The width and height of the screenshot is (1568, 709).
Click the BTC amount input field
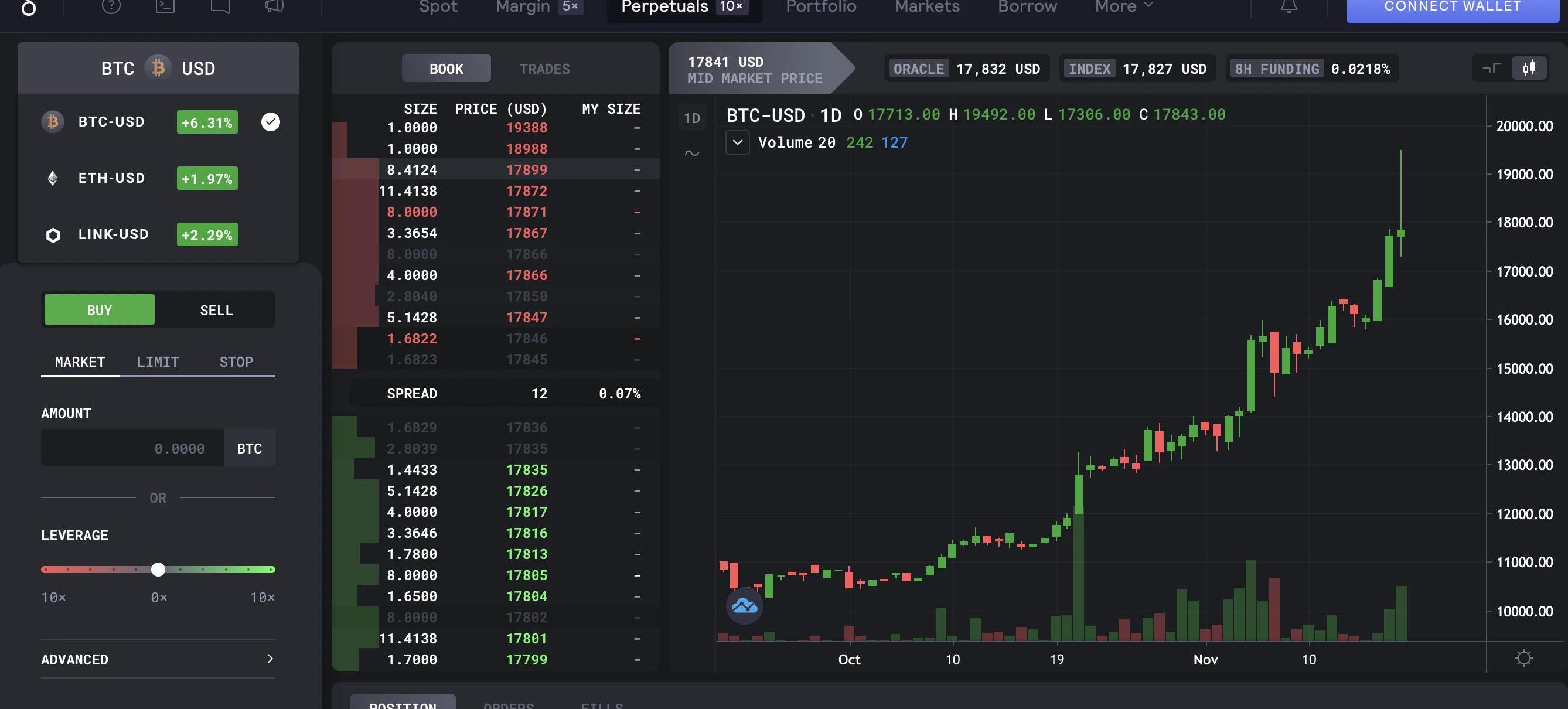click(x=132, y=448)
